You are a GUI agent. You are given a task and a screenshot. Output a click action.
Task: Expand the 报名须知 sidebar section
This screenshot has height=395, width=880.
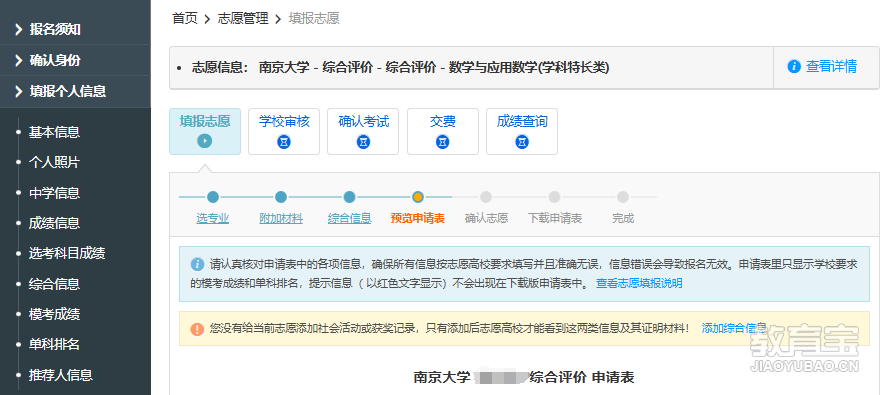pos(75,29)
